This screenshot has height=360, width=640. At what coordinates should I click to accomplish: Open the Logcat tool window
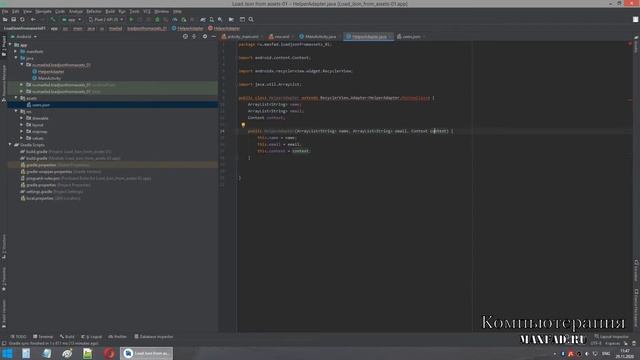point(92,337)
